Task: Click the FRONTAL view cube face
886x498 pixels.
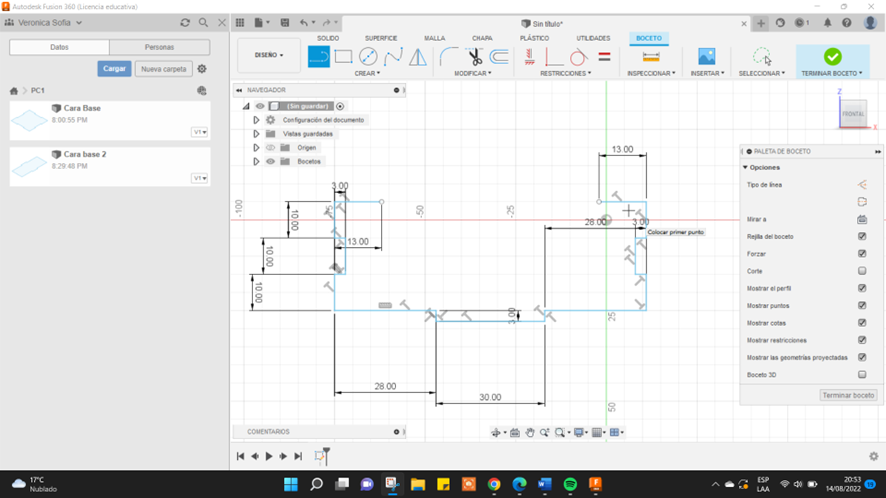Action: [x=853, y=114]
